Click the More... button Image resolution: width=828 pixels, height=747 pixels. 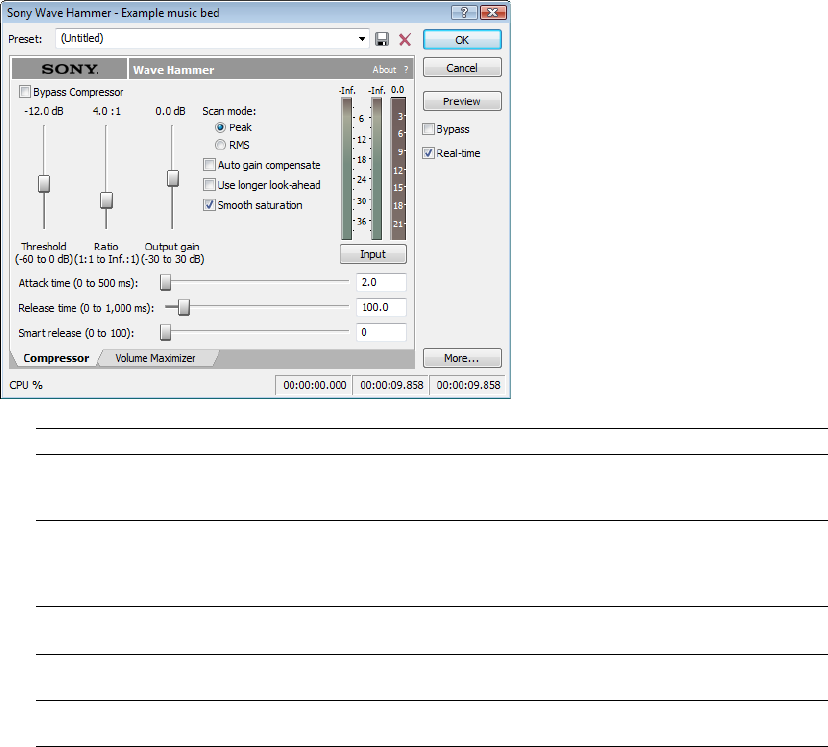[462, 358]
